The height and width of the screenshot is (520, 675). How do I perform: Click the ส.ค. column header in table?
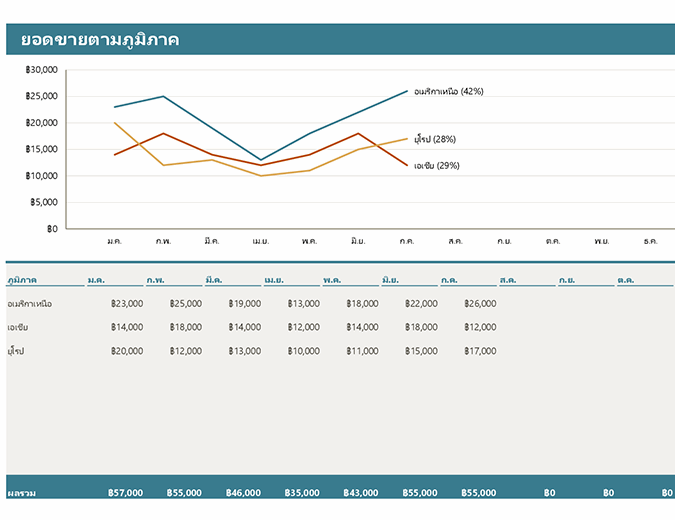[508, 280]
